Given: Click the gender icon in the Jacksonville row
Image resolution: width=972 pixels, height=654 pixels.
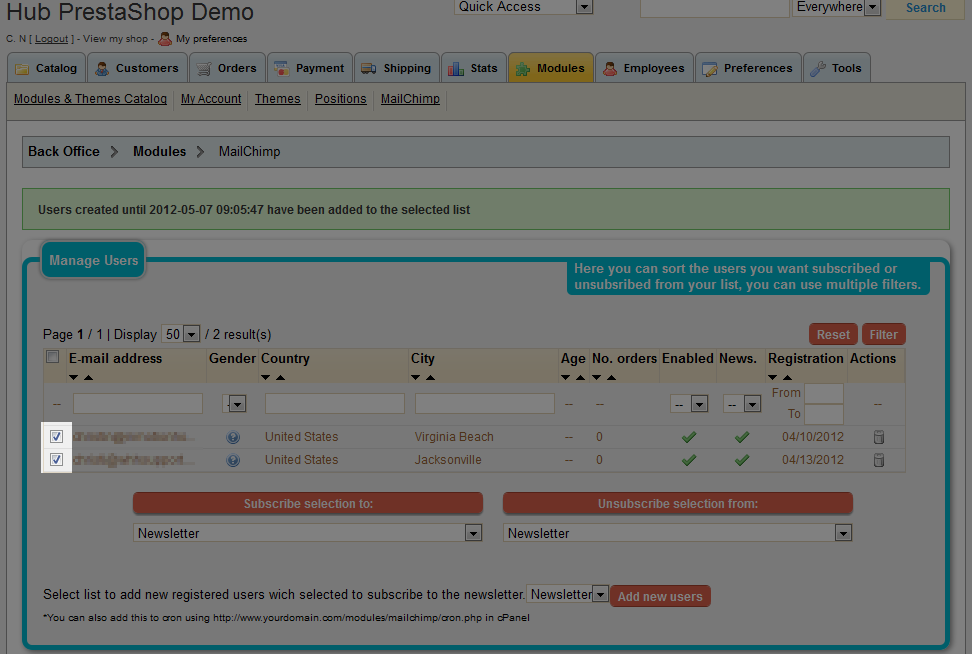Looking at the screenshot, I should point(233,460).
